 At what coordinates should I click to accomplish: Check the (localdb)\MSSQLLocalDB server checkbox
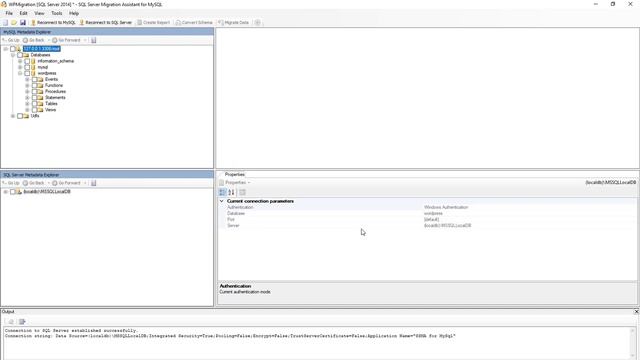13,192
